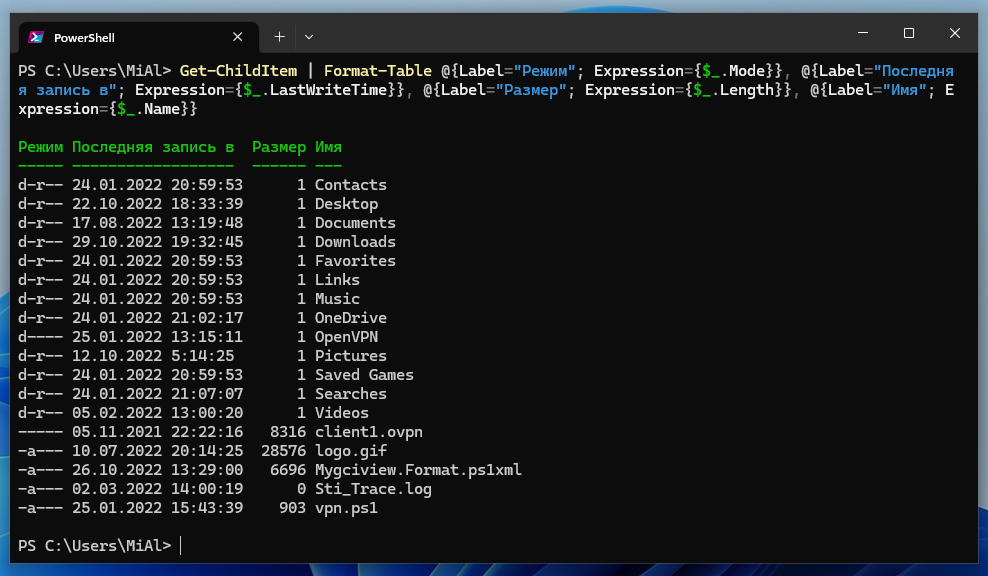This screenshot has height=576, width=988.
Task: Click the Режим column header
Action: [40, 147]
